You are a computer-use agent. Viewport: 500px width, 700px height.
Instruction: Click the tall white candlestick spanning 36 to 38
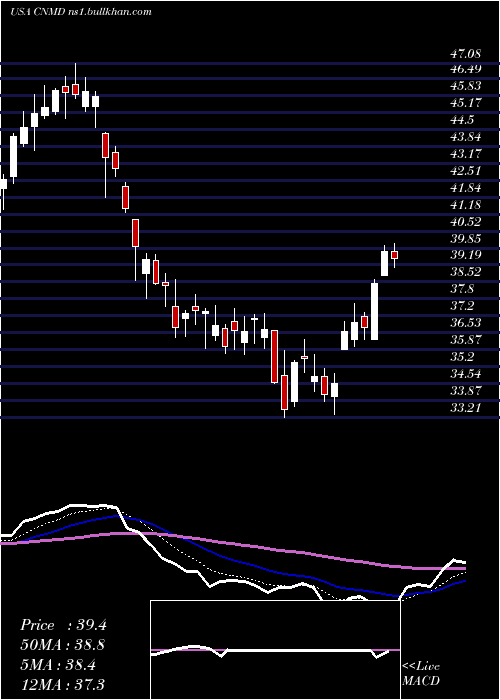(x=375, y=311)
